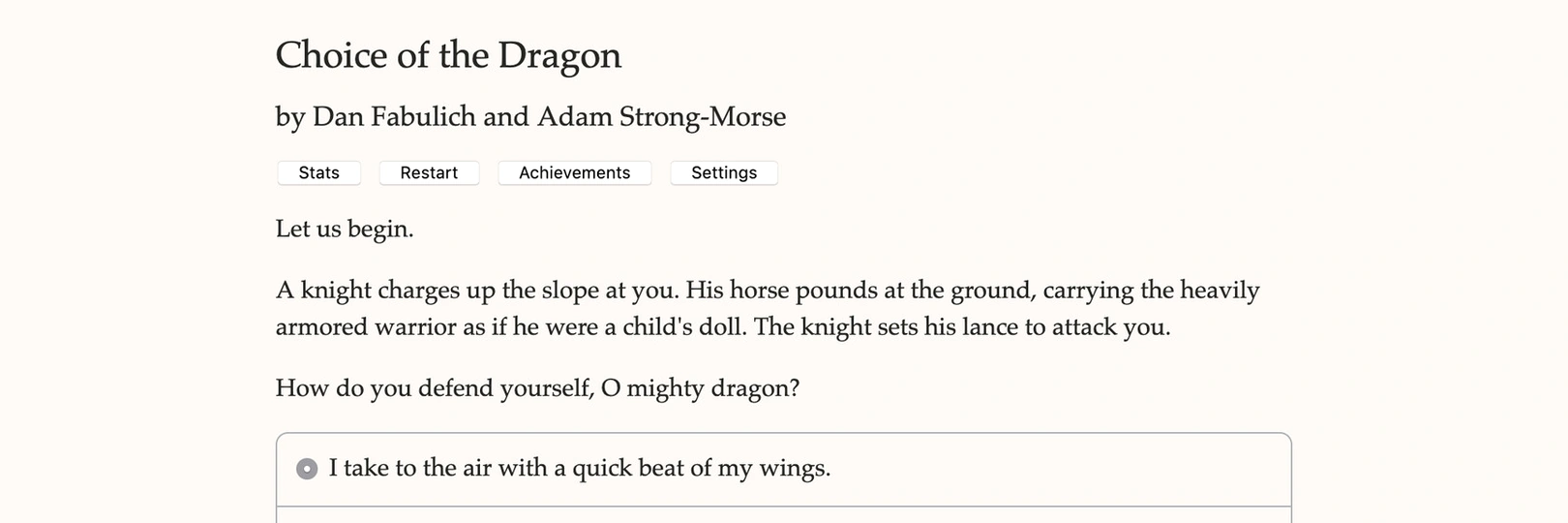
Task: Select the radio button for taking to the air
Action: pyautogui.click(x=307, y=469)
